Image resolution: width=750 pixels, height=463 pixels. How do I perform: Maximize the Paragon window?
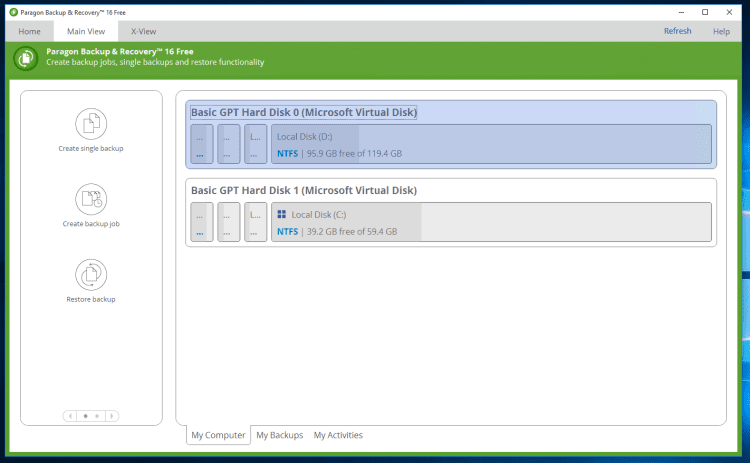705,12
